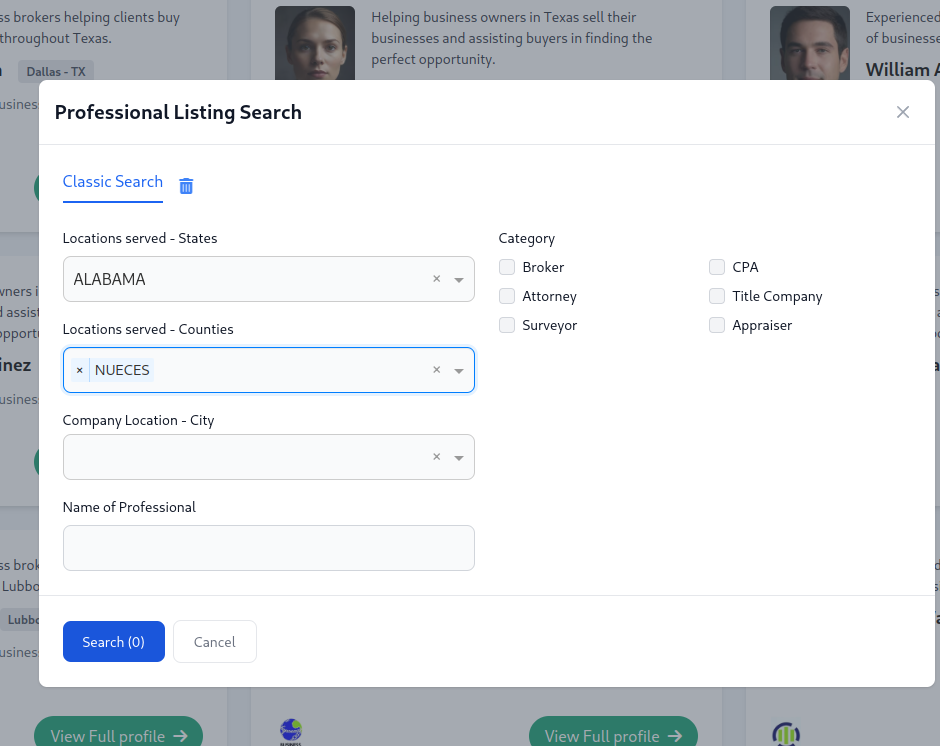The height and width of the screenshot is (746, 940).
Task: Focus the Name of Professional input
Action: (x=268, y=548)
